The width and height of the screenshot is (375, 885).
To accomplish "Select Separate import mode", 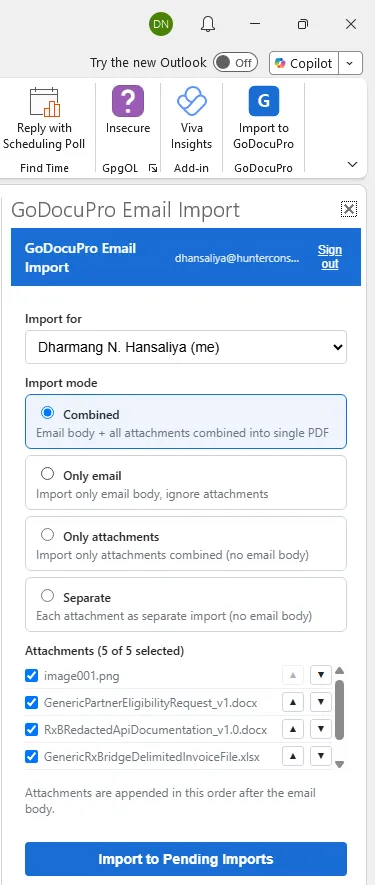I will pyautogui.click(x=47, y=596).
